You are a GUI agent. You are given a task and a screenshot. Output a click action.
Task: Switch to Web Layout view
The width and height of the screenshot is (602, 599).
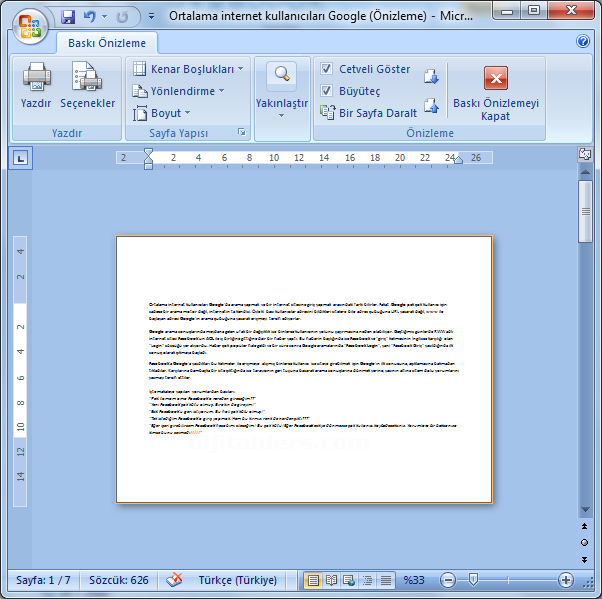click(x=349, y=580)
